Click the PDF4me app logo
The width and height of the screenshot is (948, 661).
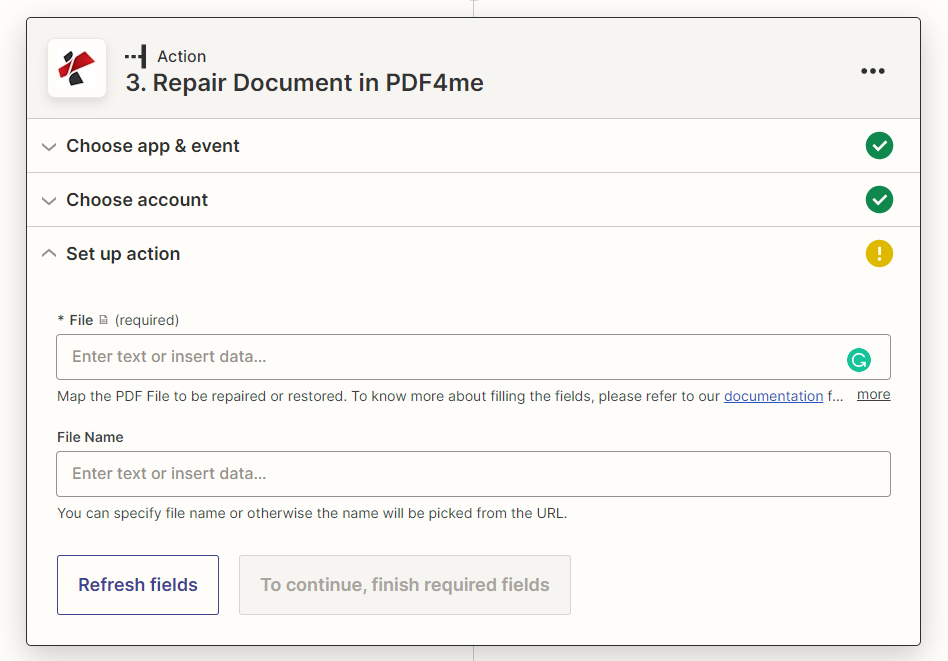click(77, 68)
